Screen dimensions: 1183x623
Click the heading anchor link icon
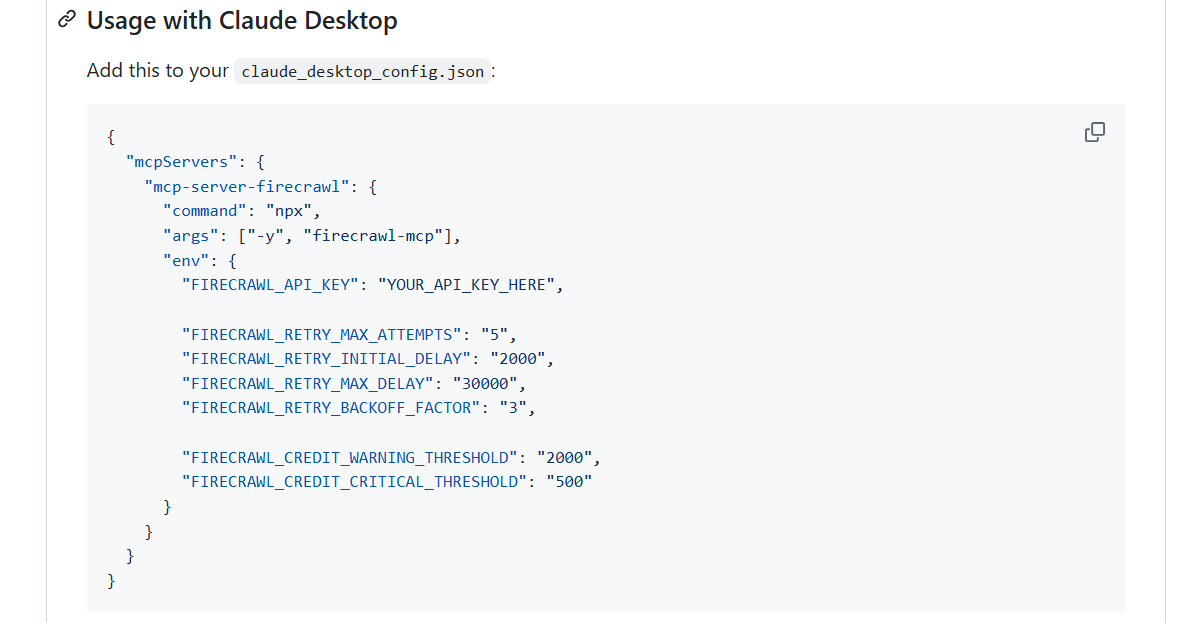tap(67, 20)
